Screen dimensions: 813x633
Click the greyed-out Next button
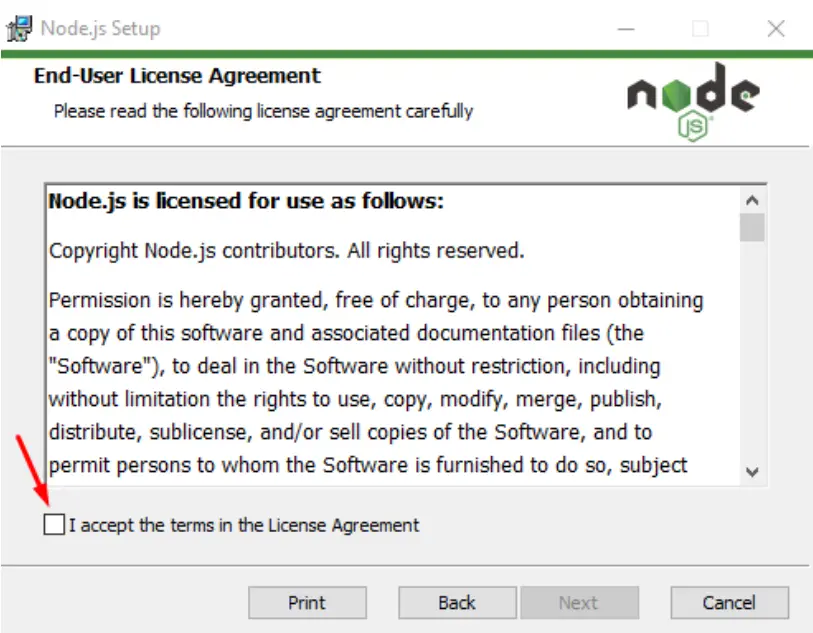click(579, 602)
